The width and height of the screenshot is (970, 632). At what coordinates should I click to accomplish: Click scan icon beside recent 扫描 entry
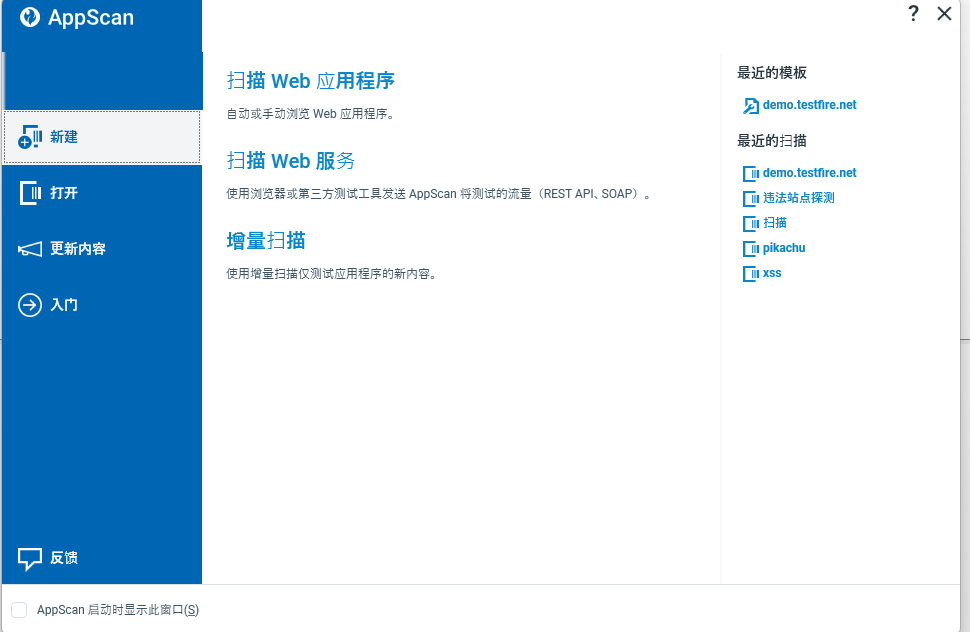750,223
